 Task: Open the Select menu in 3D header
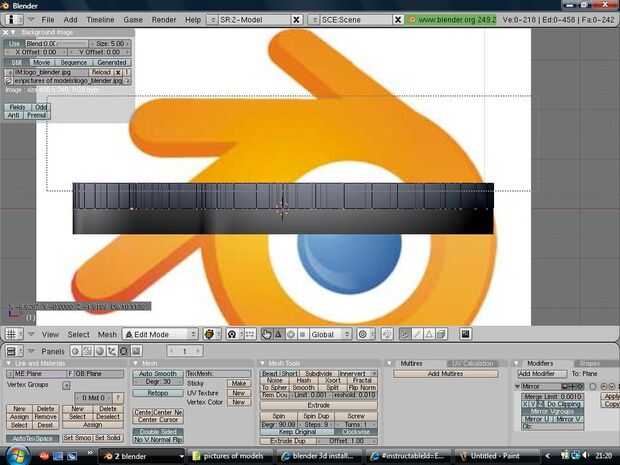78,334
